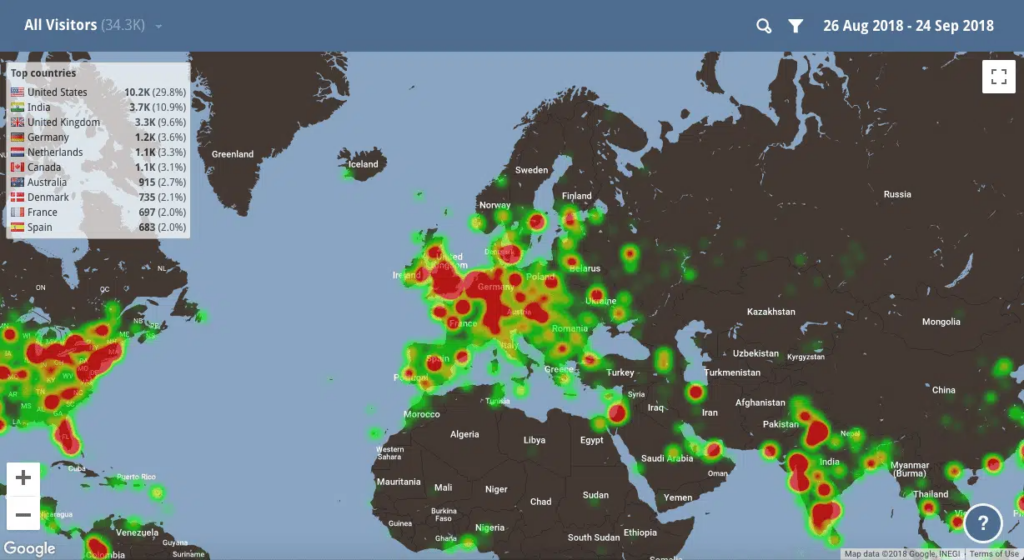Choose Netherlands from top countries
The width and height of the screenshot is (1024, 560).
pyautogui.click(x=55, y=152)
